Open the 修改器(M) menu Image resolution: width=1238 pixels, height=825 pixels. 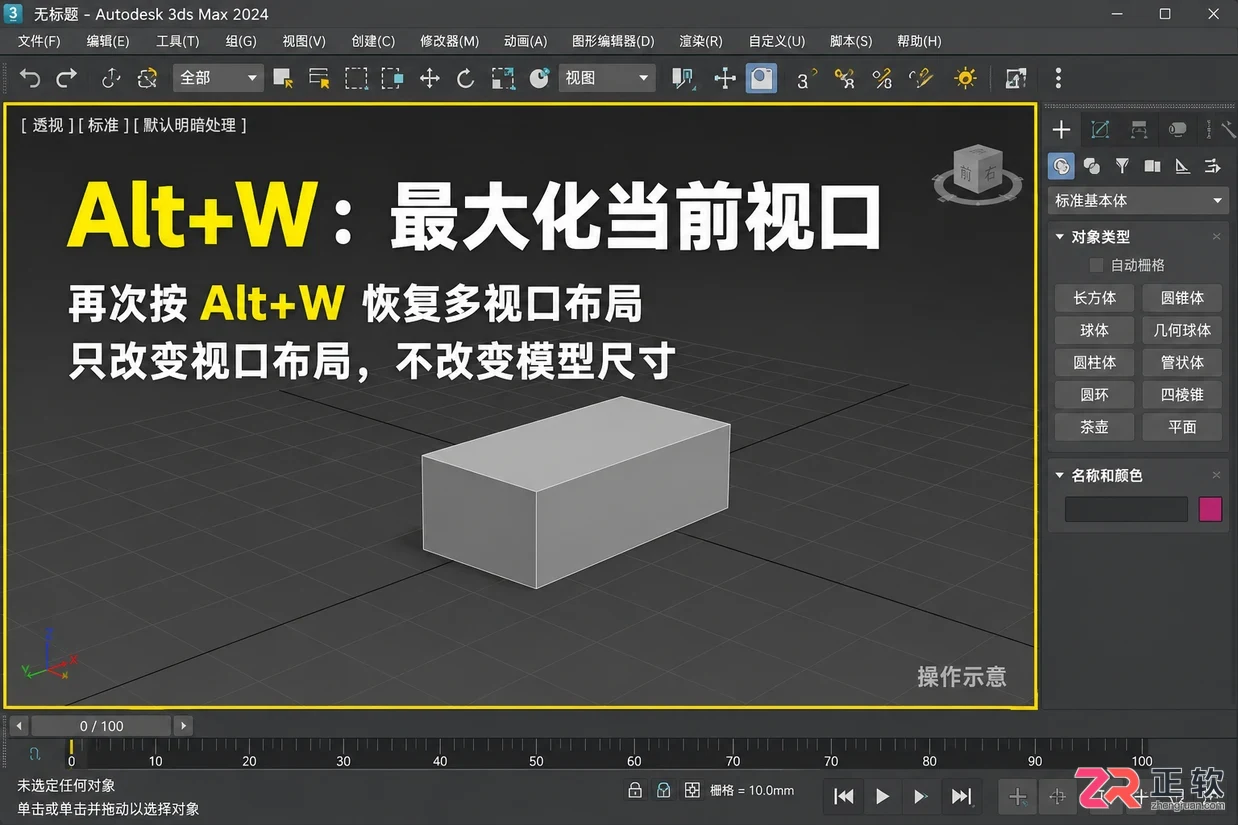coord(449,41)
